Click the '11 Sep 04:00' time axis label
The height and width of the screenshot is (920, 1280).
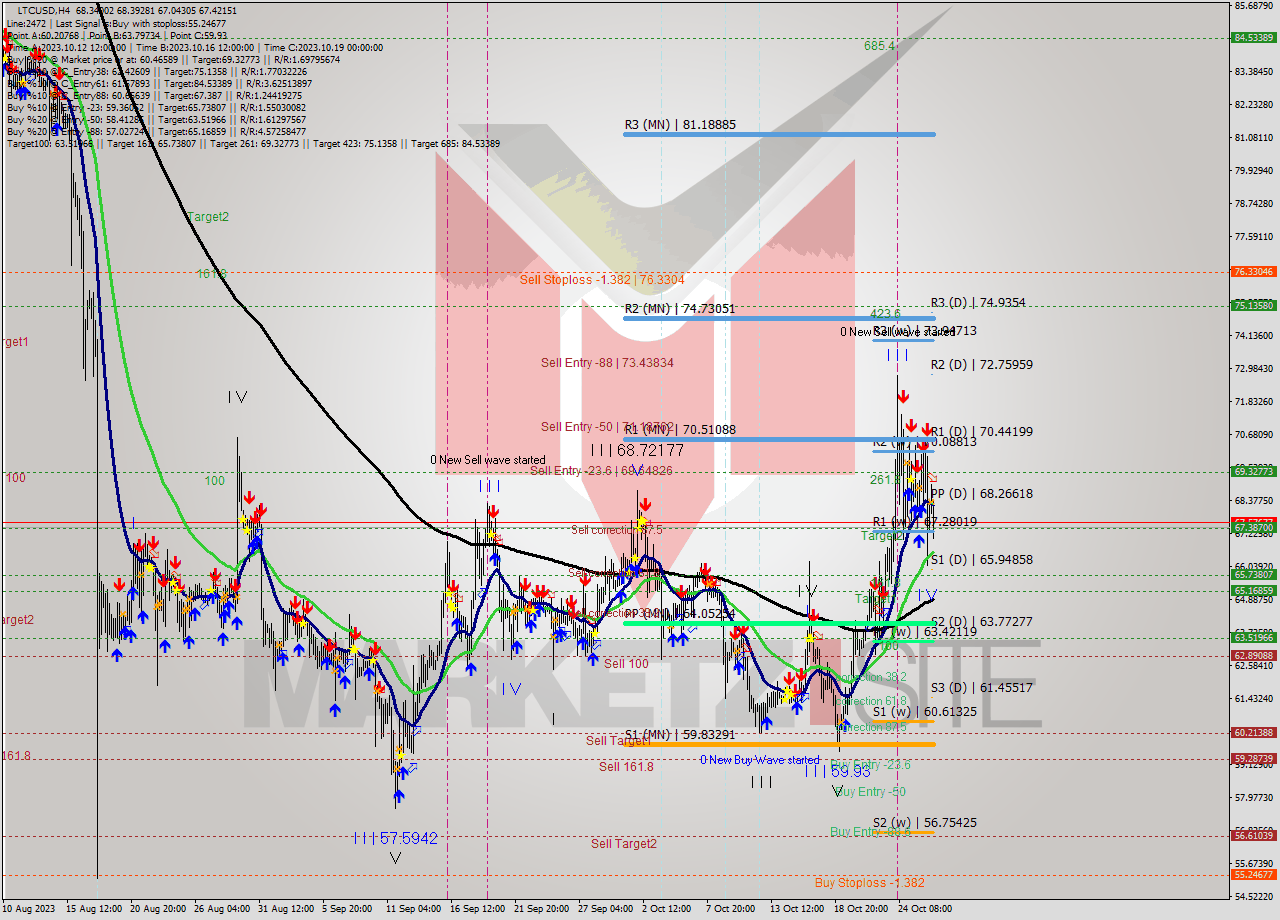point(412,909)
